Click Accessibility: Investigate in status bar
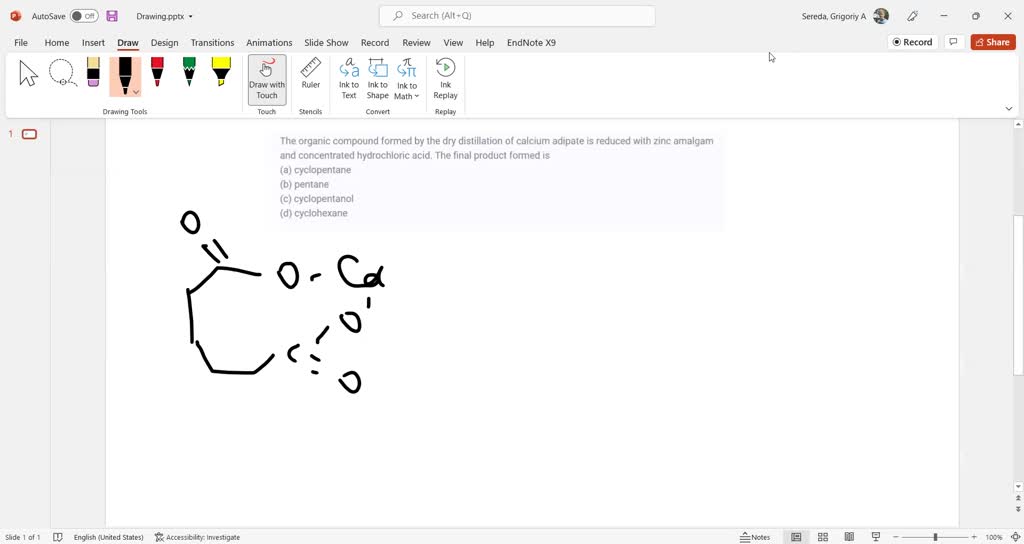 197,537
